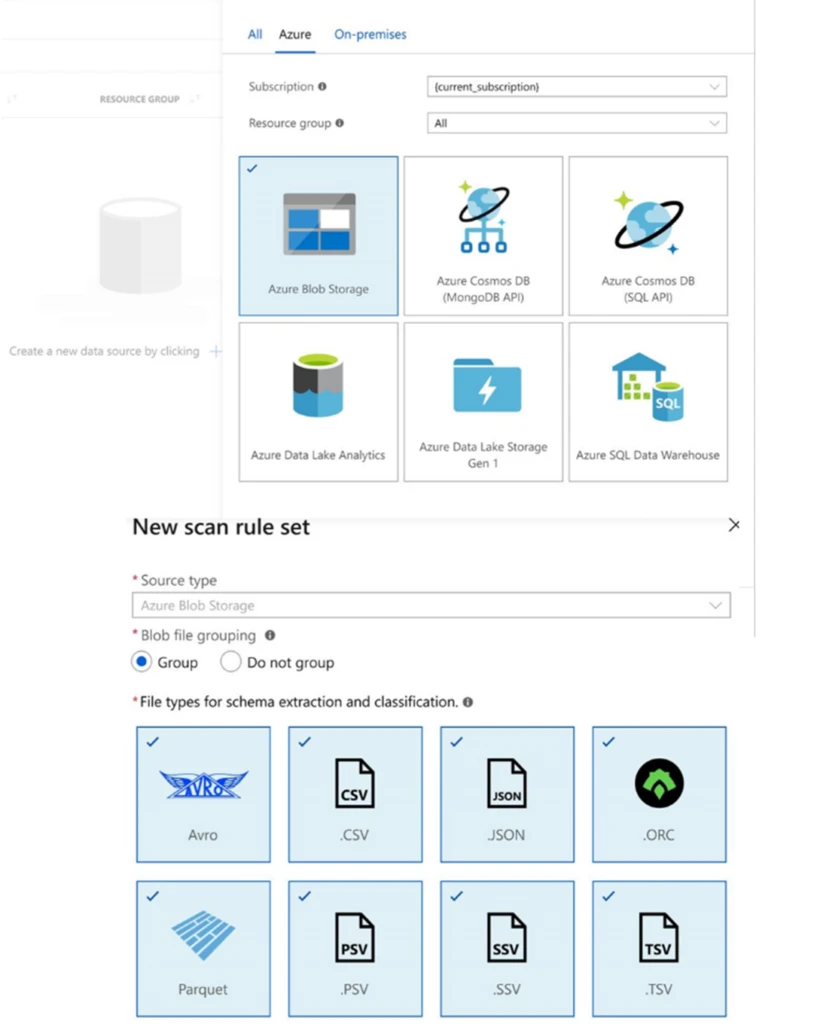The height and width of the screenshot is (1024, 817).
Task: Select the Azure SQL Data Warehouse tile
Action: point(648,401)
